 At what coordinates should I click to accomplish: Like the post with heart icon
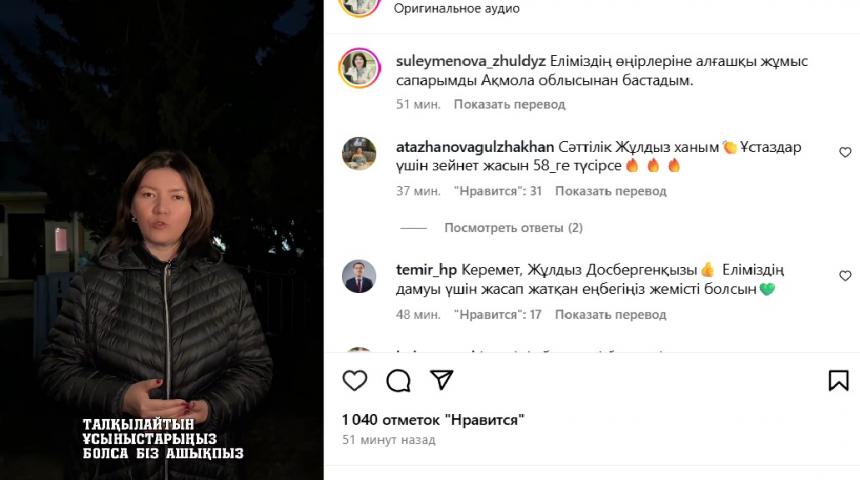pyautogui.click(x=355, y=380)
